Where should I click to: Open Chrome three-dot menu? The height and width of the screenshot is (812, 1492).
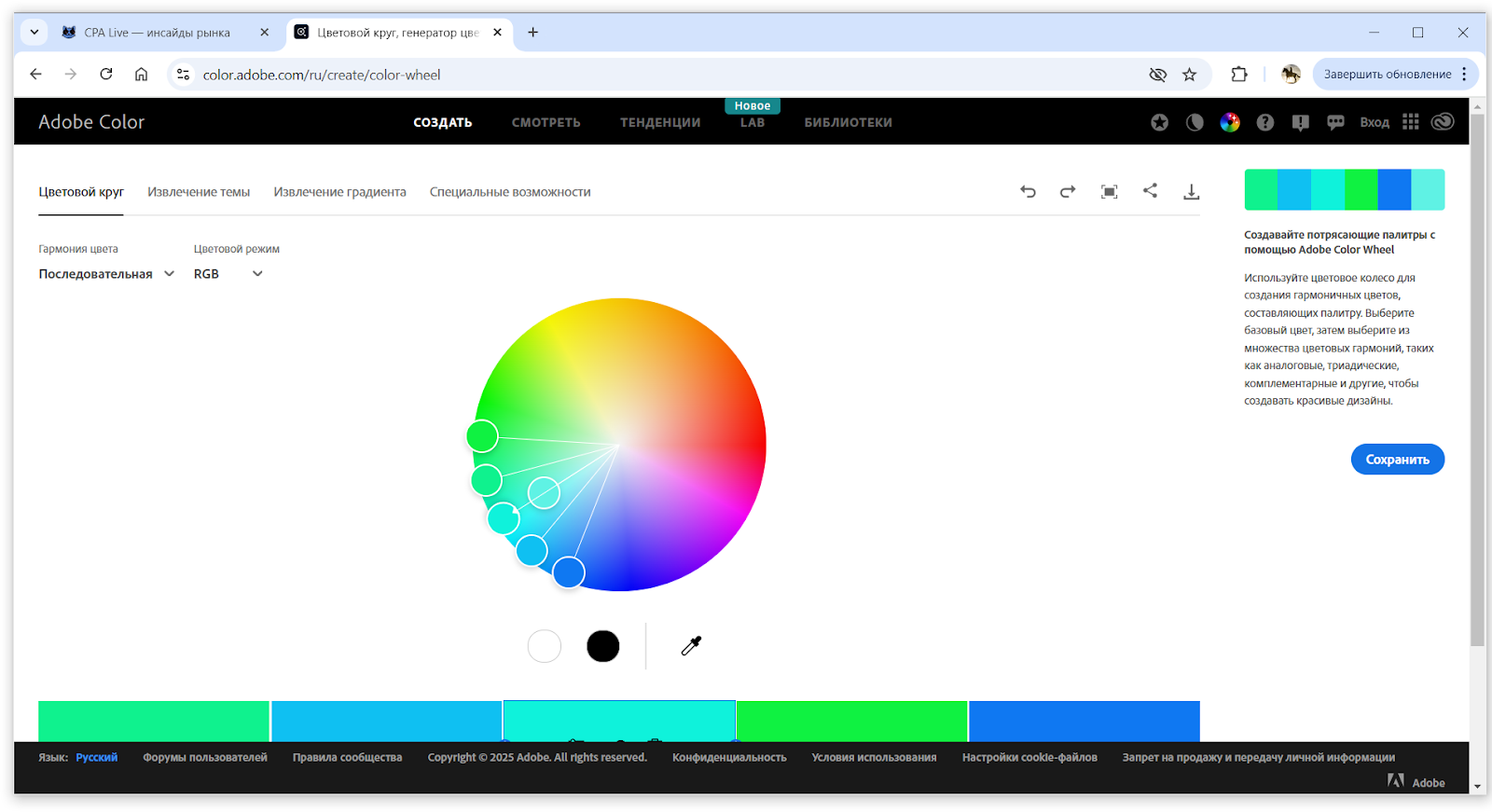(1464, 74)
